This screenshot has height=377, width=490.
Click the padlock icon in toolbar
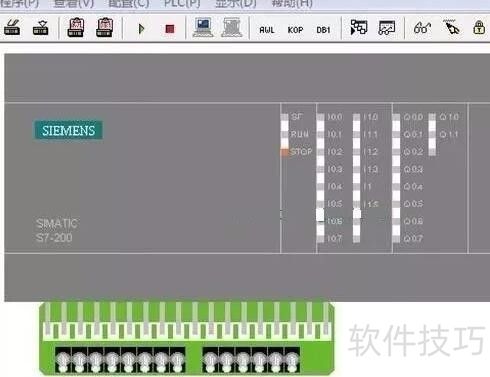click(x=479, y=28)
